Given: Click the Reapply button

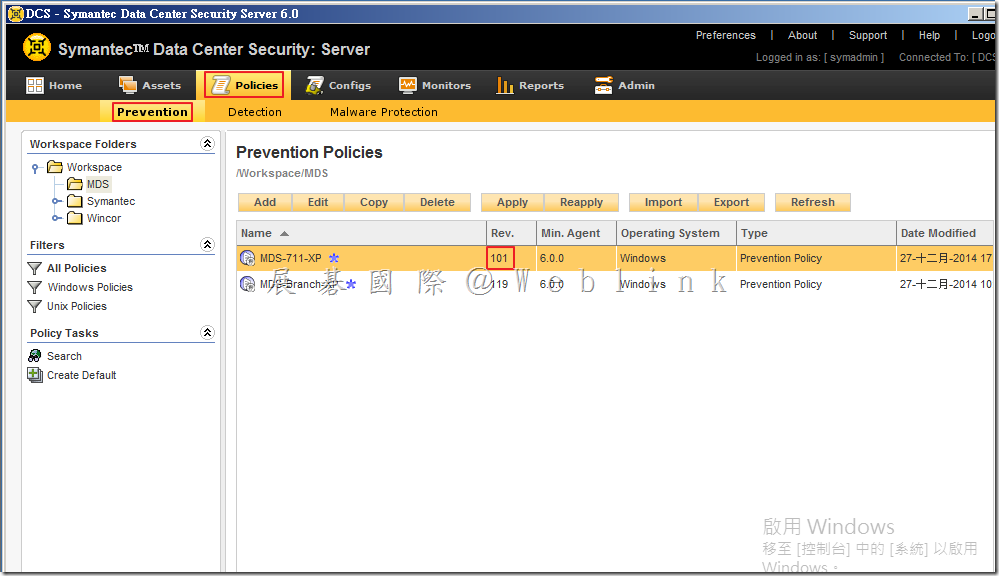Looking at the screenshot, I should click(581, 202).
